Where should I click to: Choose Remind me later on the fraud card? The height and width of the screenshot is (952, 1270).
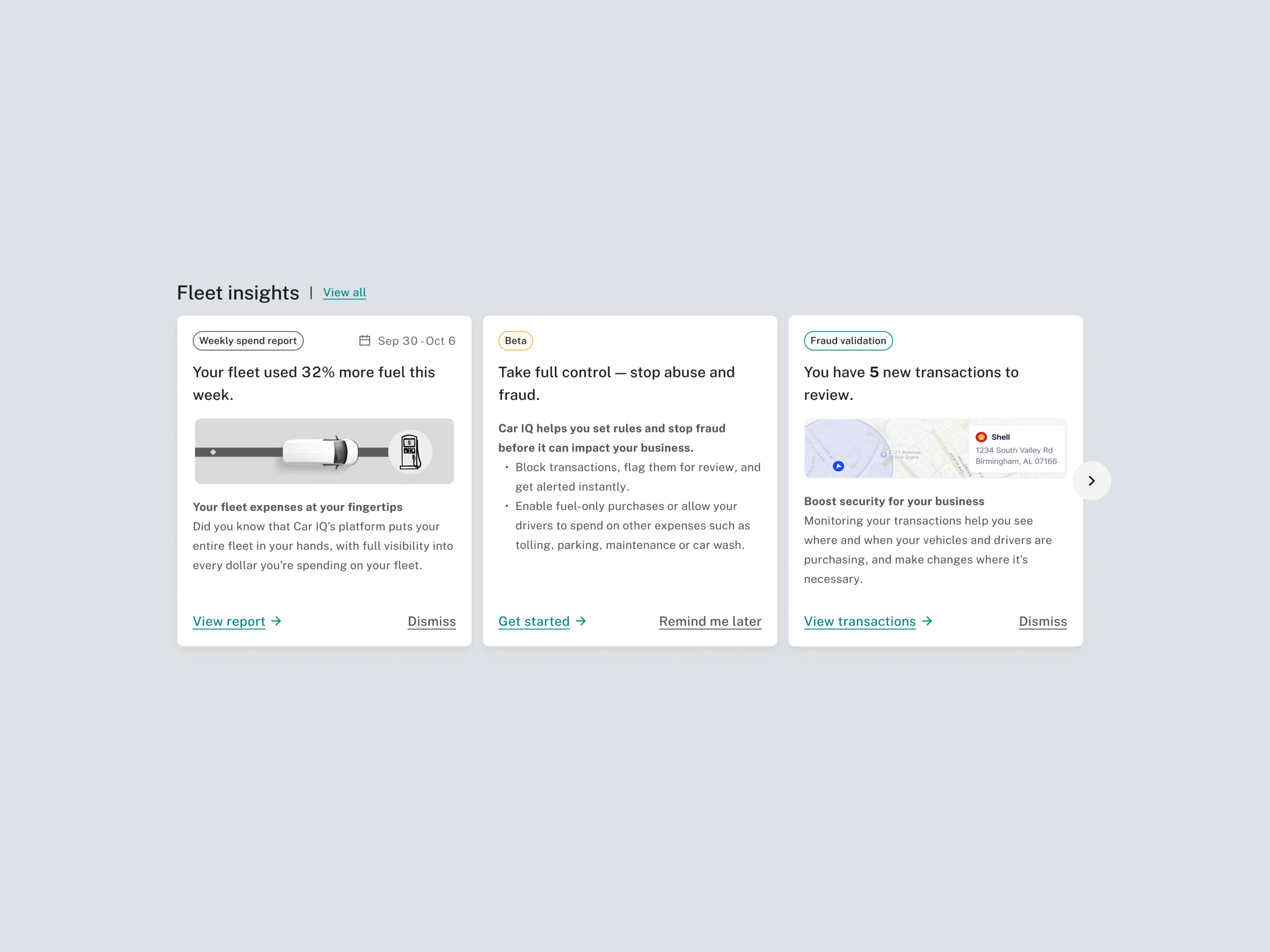pyautogui.click(x=710, y=621)
